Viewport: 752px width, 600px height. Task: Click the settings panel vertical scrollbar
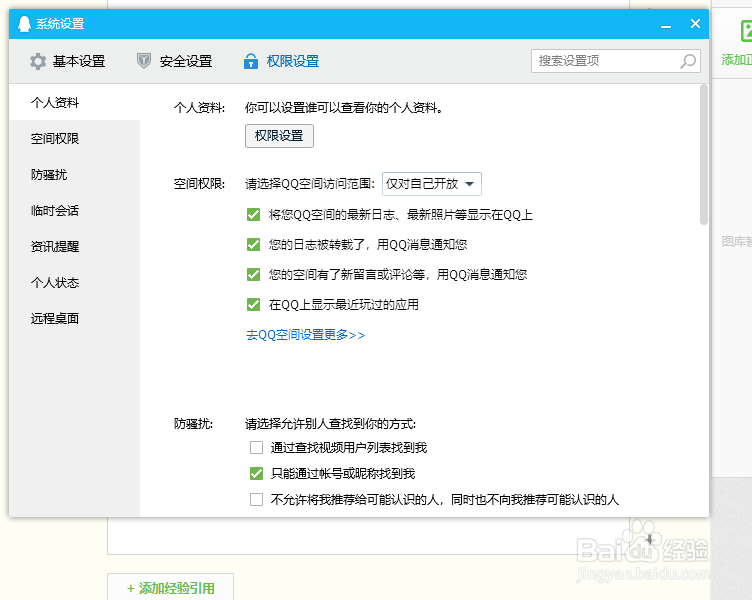click(x=704, y=154)
